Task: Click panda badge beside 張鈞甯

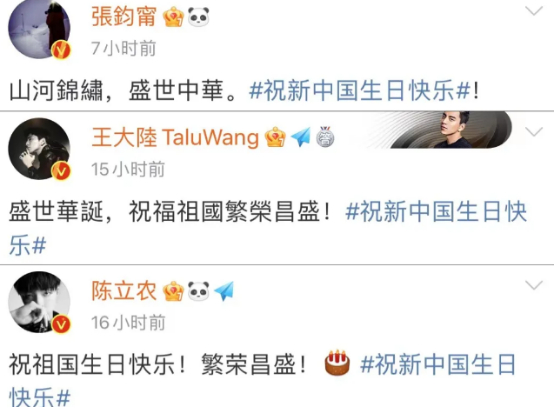Action: [198, 17]
